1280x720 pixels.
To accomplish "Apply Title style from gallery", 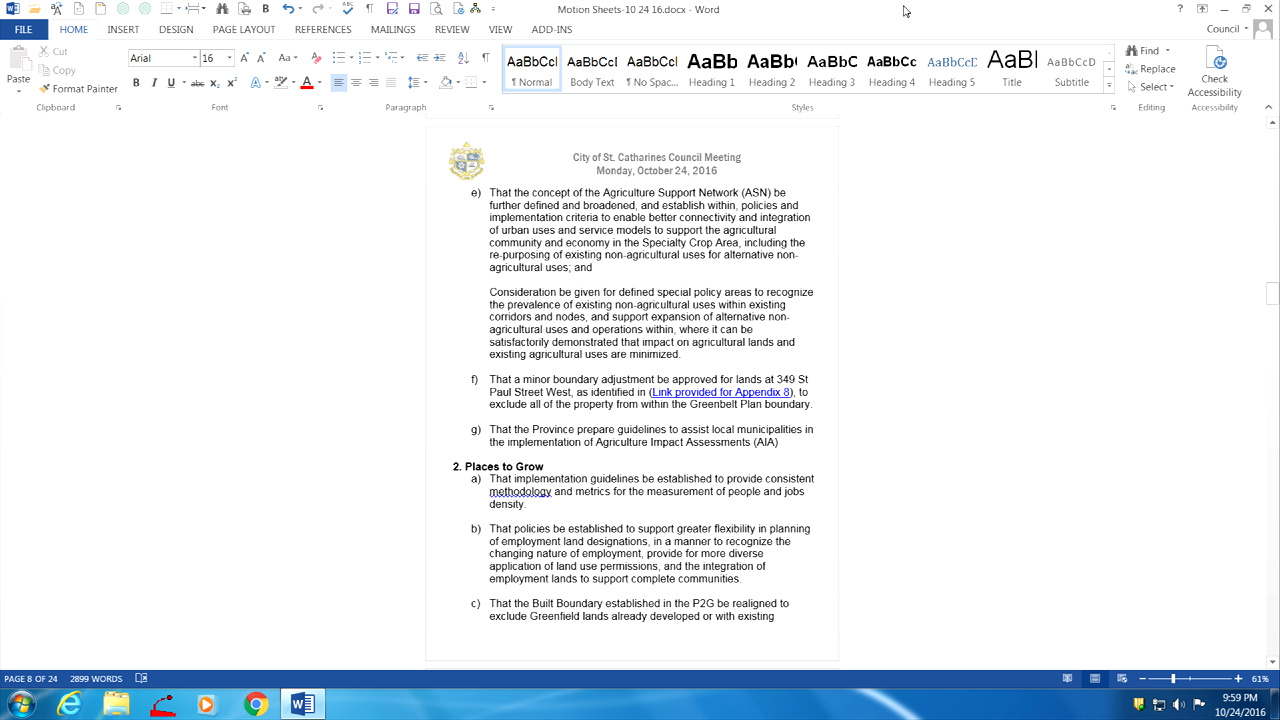I will [1012, 69].
